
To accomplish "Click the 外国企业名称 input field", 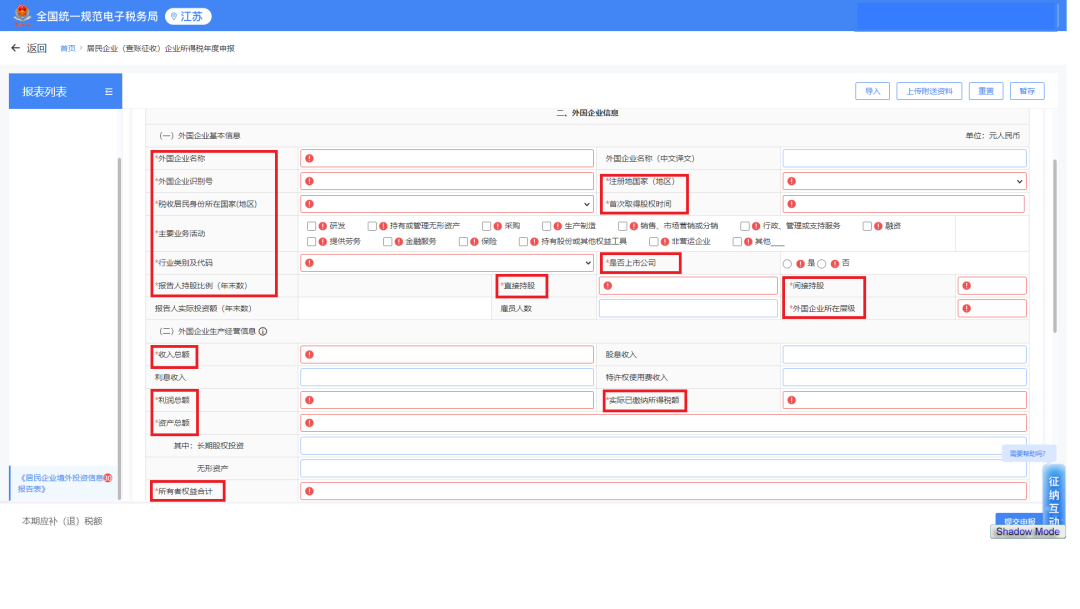I will pyautogui.click(x=446, y=158).
